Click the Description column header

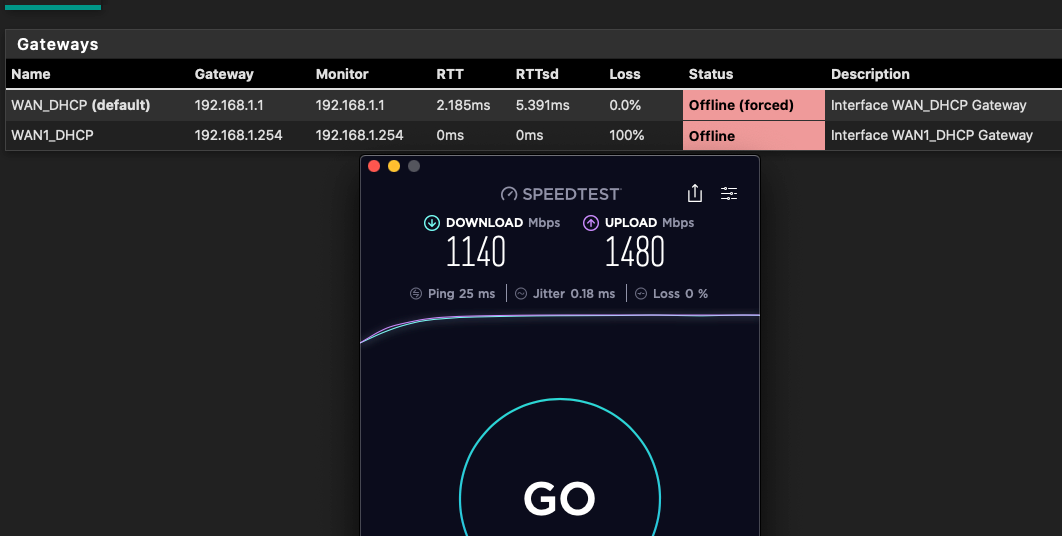coord(870,74)
